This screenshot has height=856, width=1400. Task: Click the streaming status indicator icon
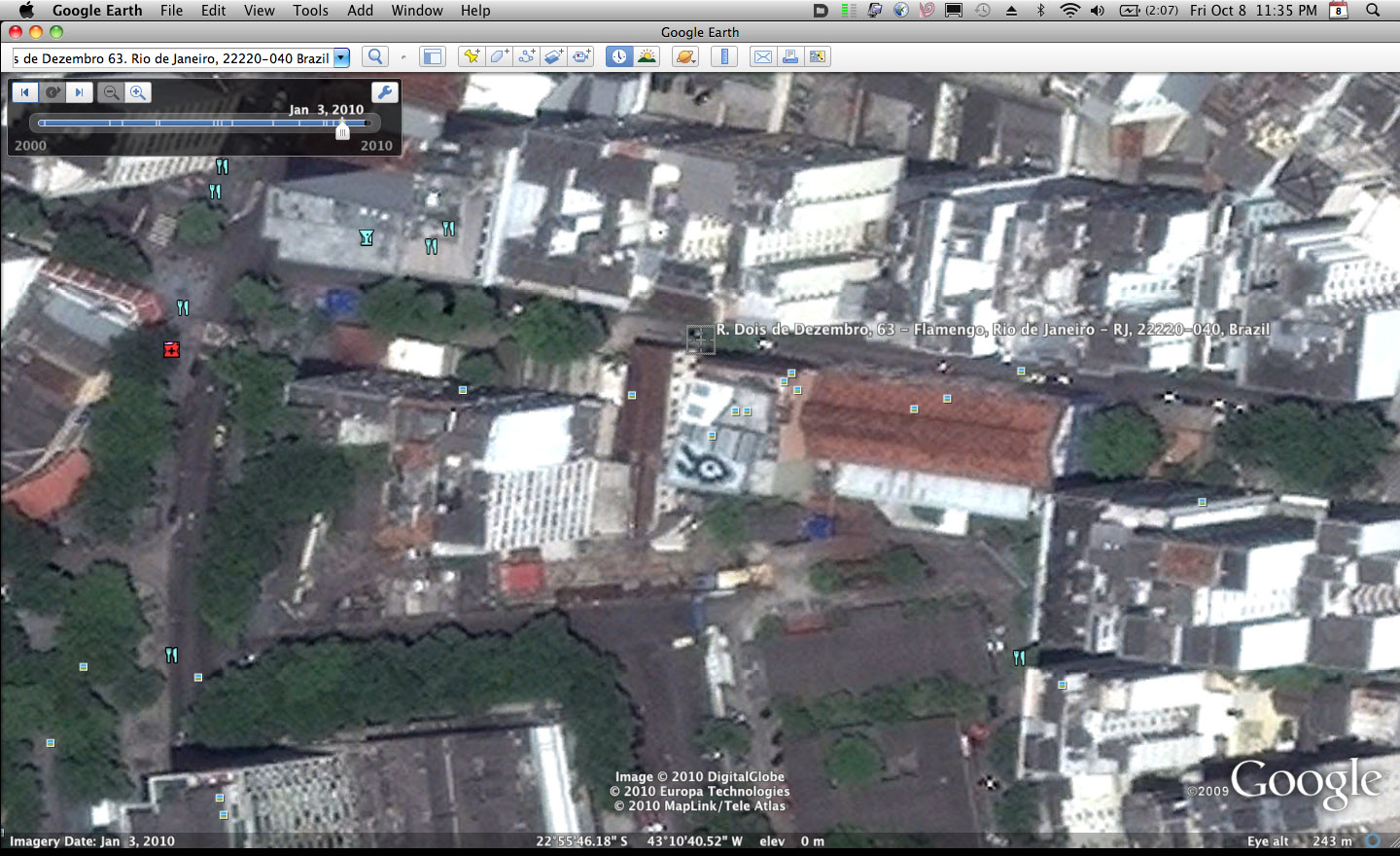(x=1373, y=840)
